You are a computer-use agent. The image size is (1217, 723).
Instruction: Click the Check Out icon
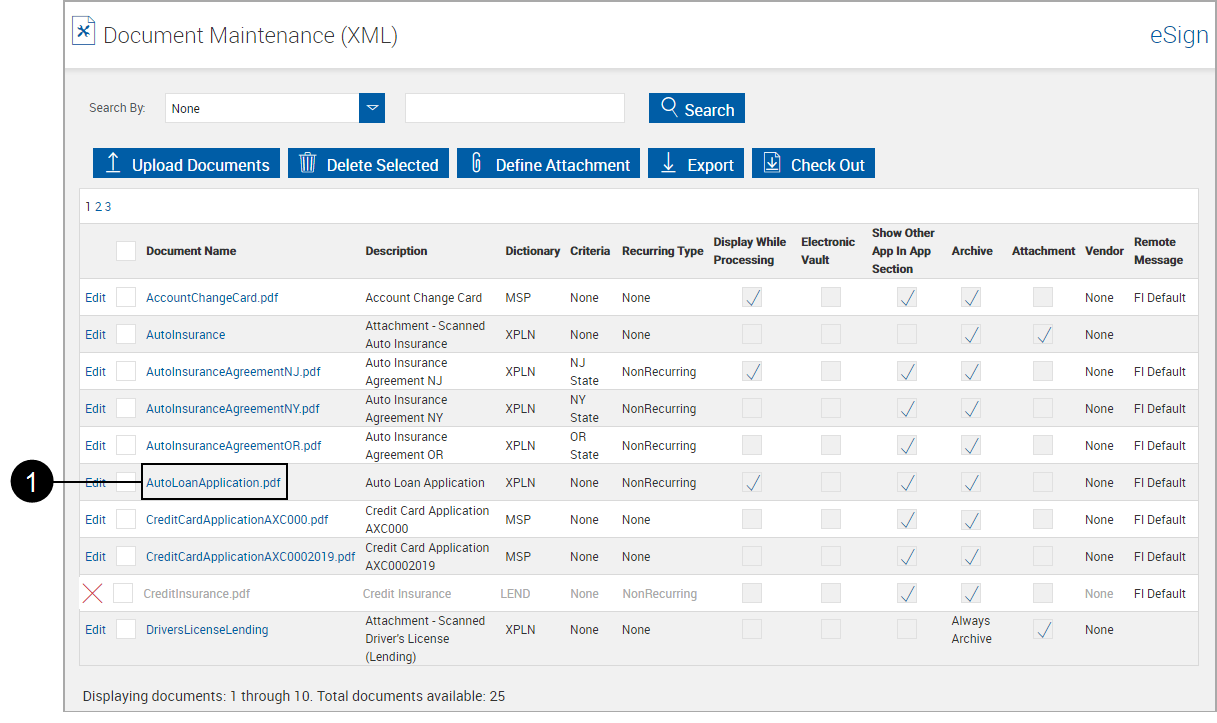[772, 162]
